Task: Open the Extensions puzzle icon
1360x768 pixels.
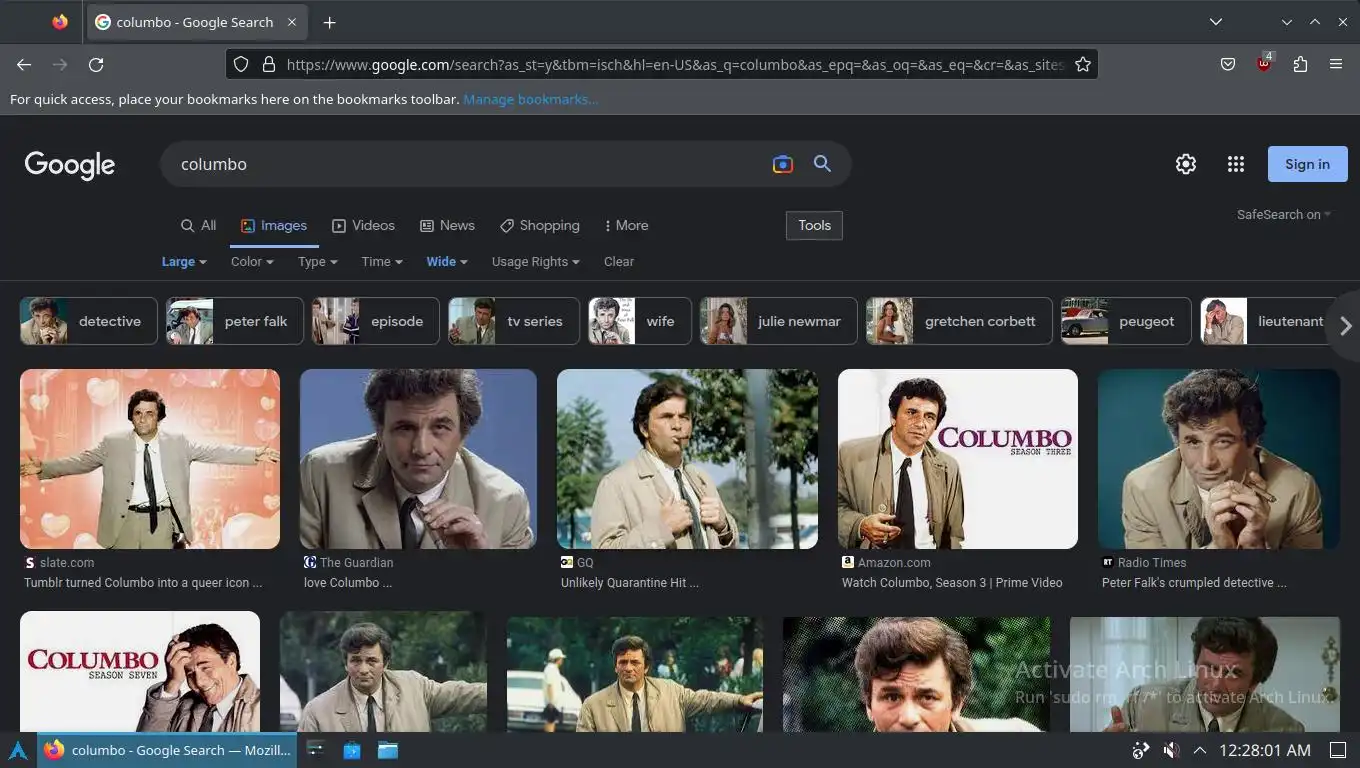Action: click(x=1300, y=64)
